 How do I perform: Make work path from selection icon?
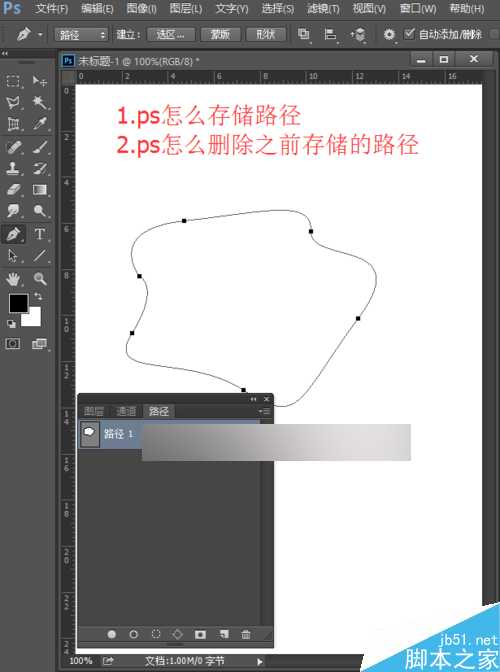(177, 634)
